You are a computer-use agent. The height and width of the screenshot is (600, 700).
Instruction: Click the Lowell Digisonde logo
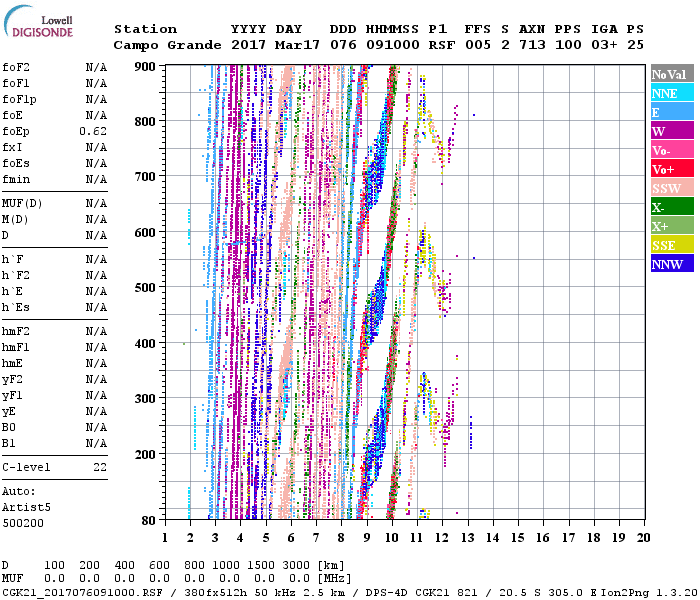point(38,22)
